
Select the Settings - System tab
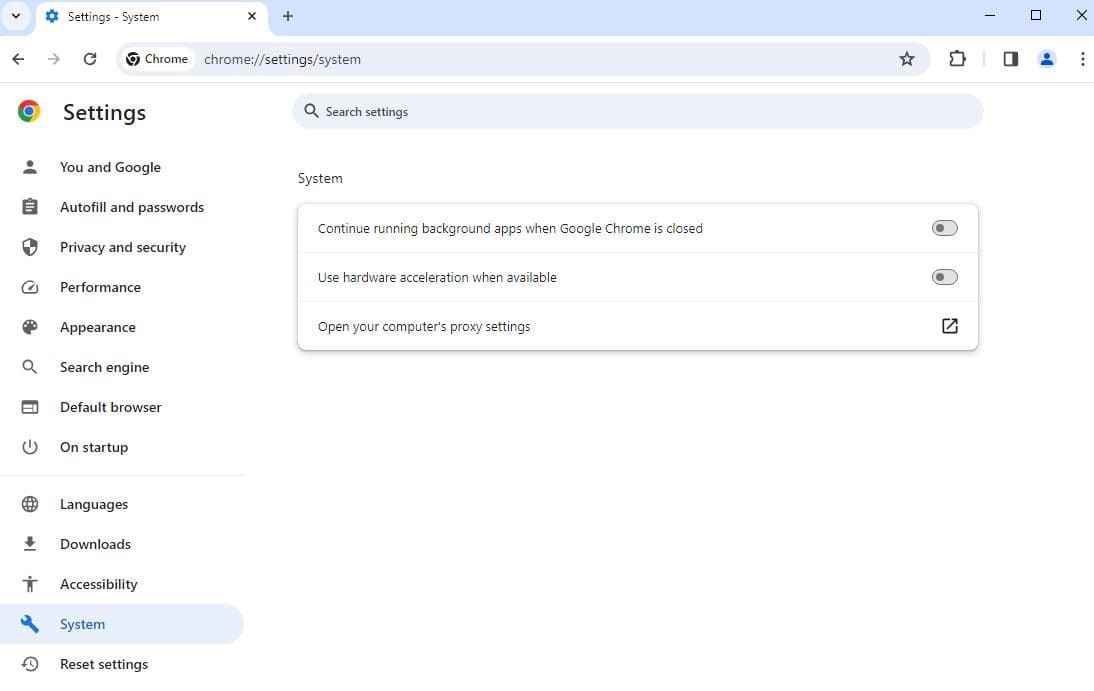pyautogui.click(x=151, y=17)
